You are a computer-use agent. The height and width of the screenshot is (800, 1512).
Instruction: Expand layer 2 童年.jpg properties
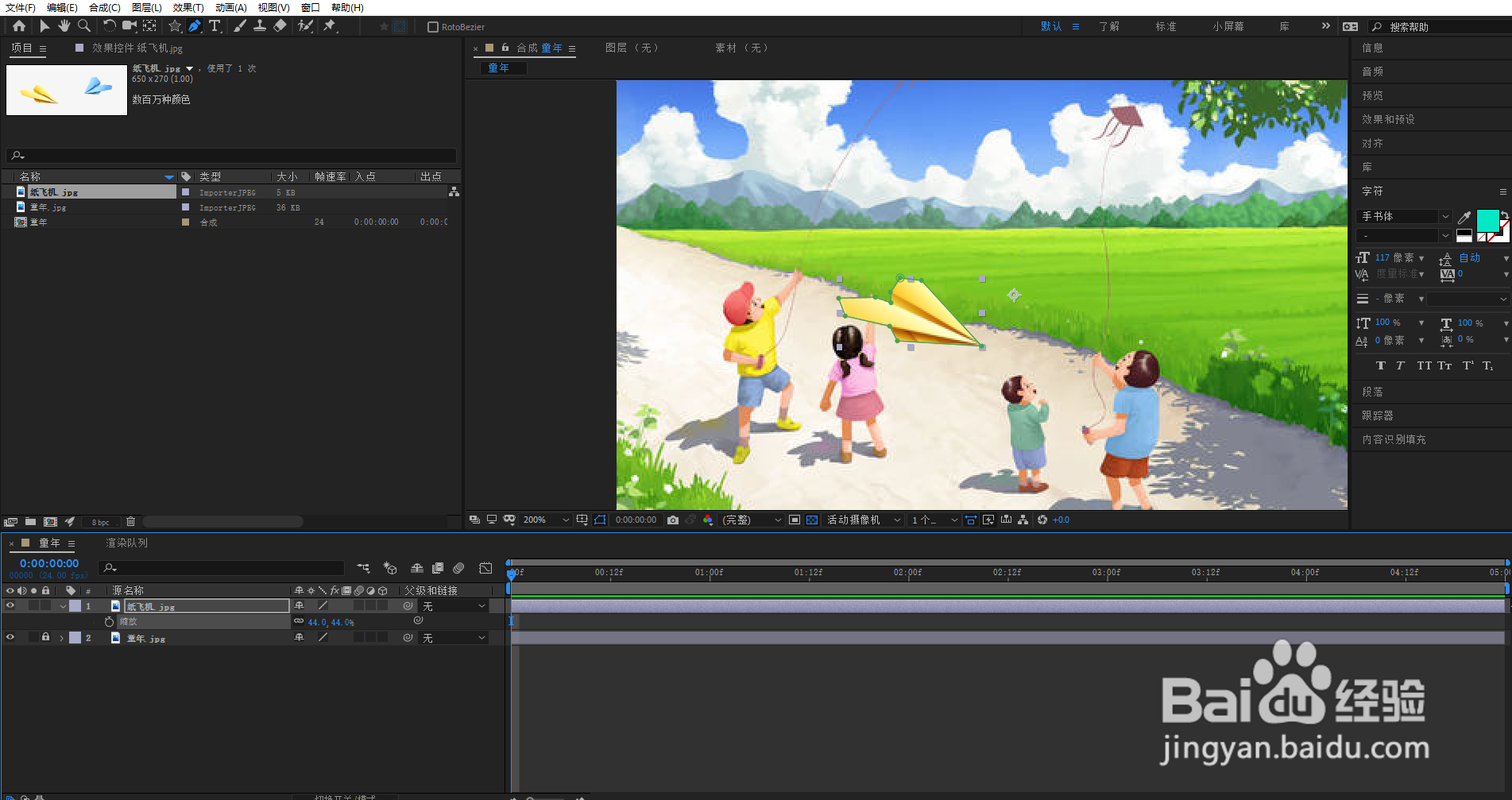pyautogui.click(x=62, y=638)
